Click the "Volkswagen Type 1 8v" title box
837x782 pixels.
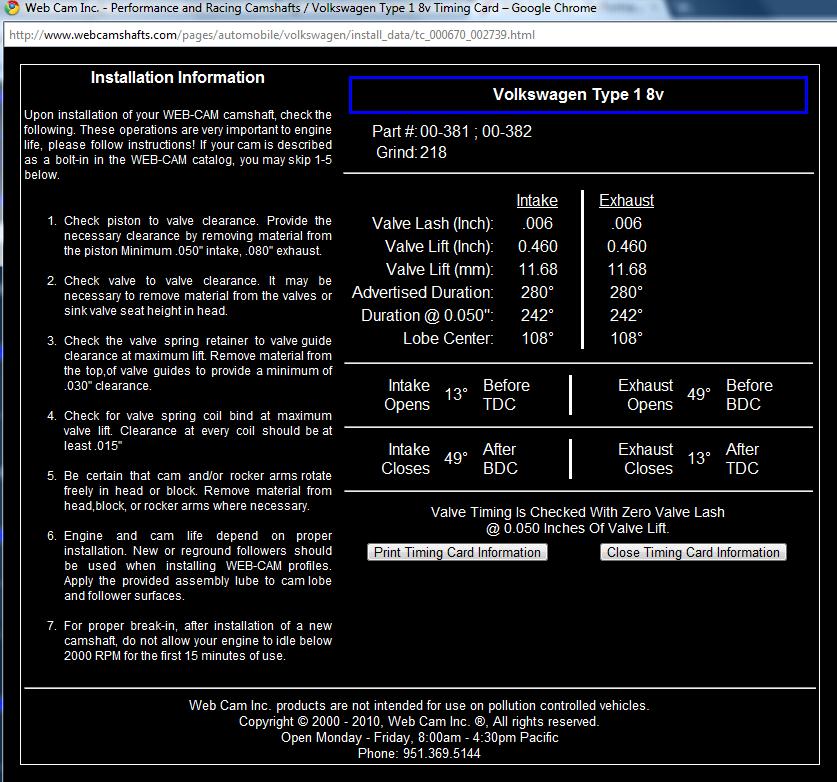[578, 94]
